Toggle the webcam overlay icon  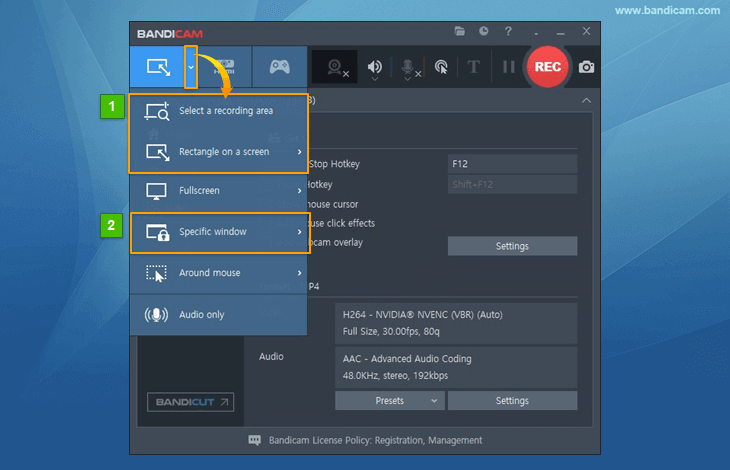(335, 67)
